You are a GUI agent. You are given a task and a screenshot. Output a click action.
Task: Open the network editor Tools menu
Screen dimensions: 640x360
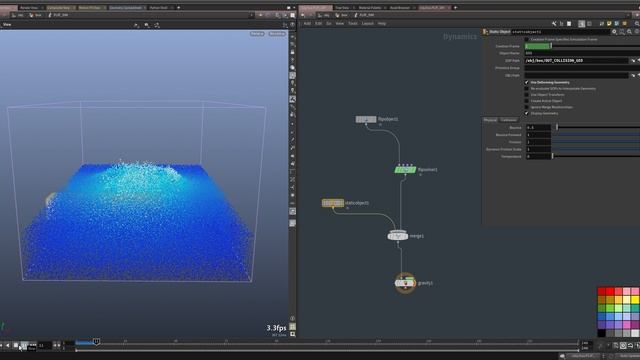pyautogui.click(x=353, y=24)
